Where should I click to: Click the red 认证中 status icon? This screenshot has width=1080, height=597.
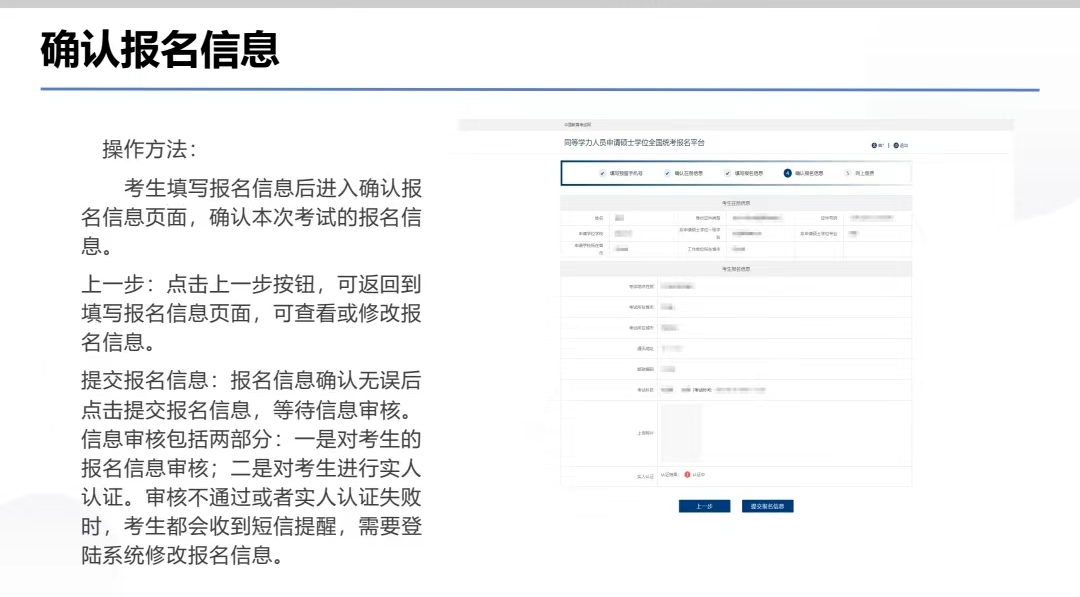[x=685, y=474]
